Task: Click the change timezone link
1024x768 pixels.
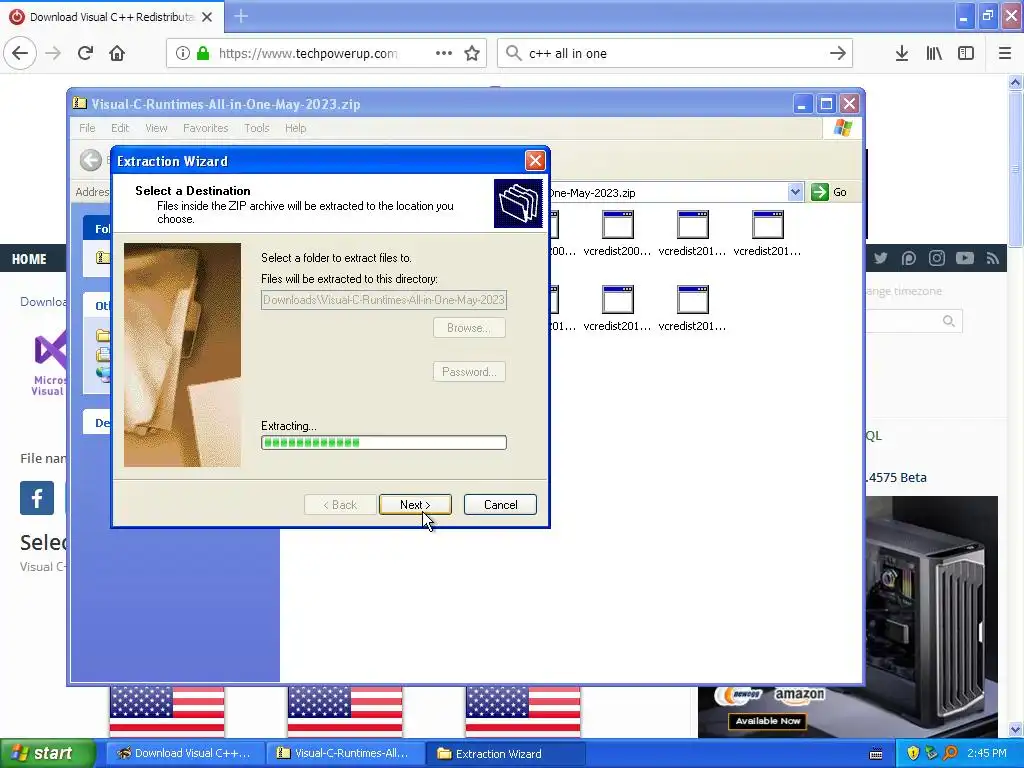Action: click(904, 291)
